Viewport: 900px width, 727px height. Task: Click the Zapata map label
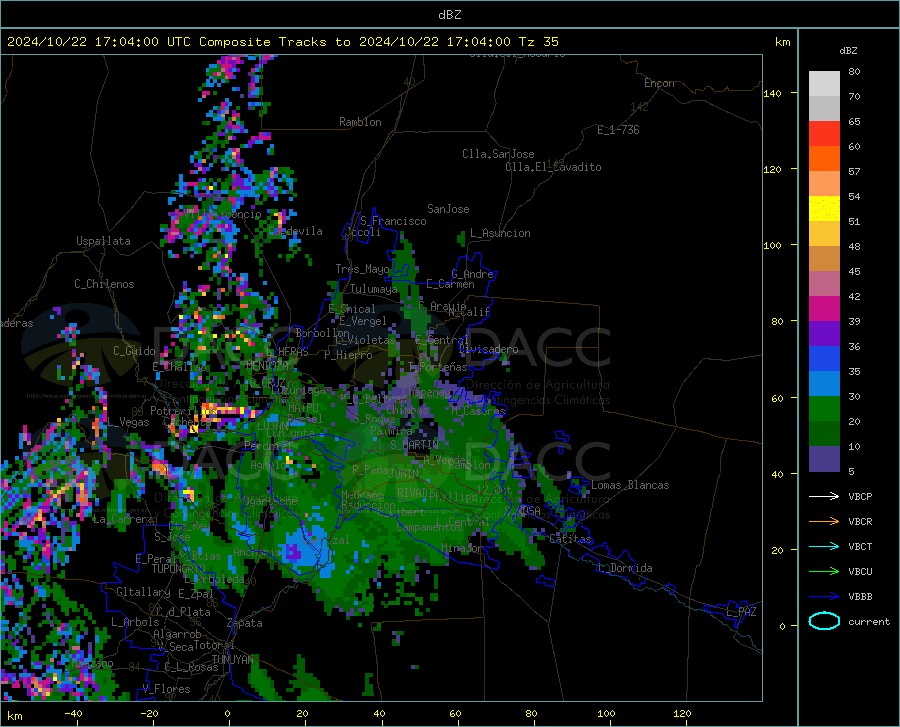pyautogui.click(x=245, y=623)
